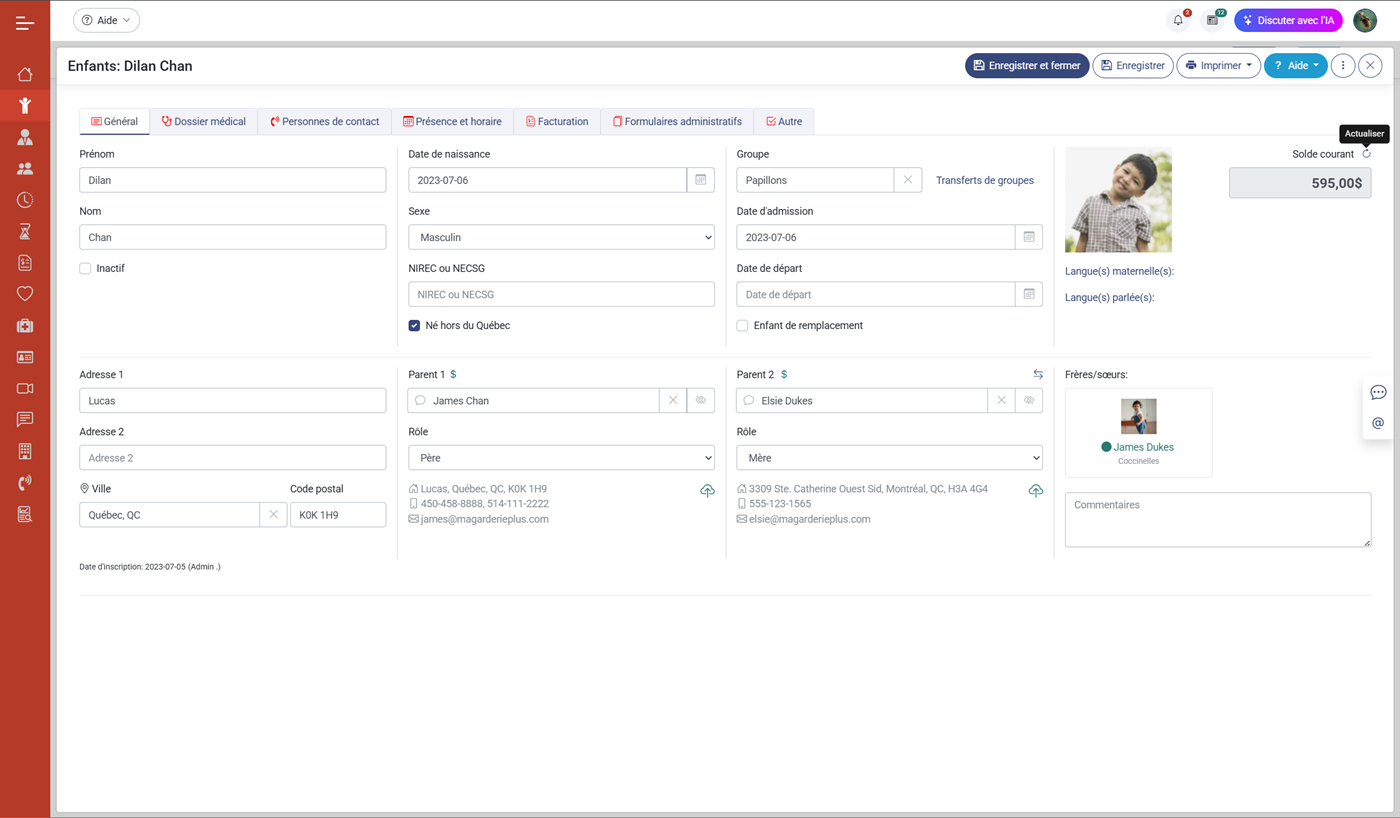Click upload icon under Parent 1 address

coord(707,491)
